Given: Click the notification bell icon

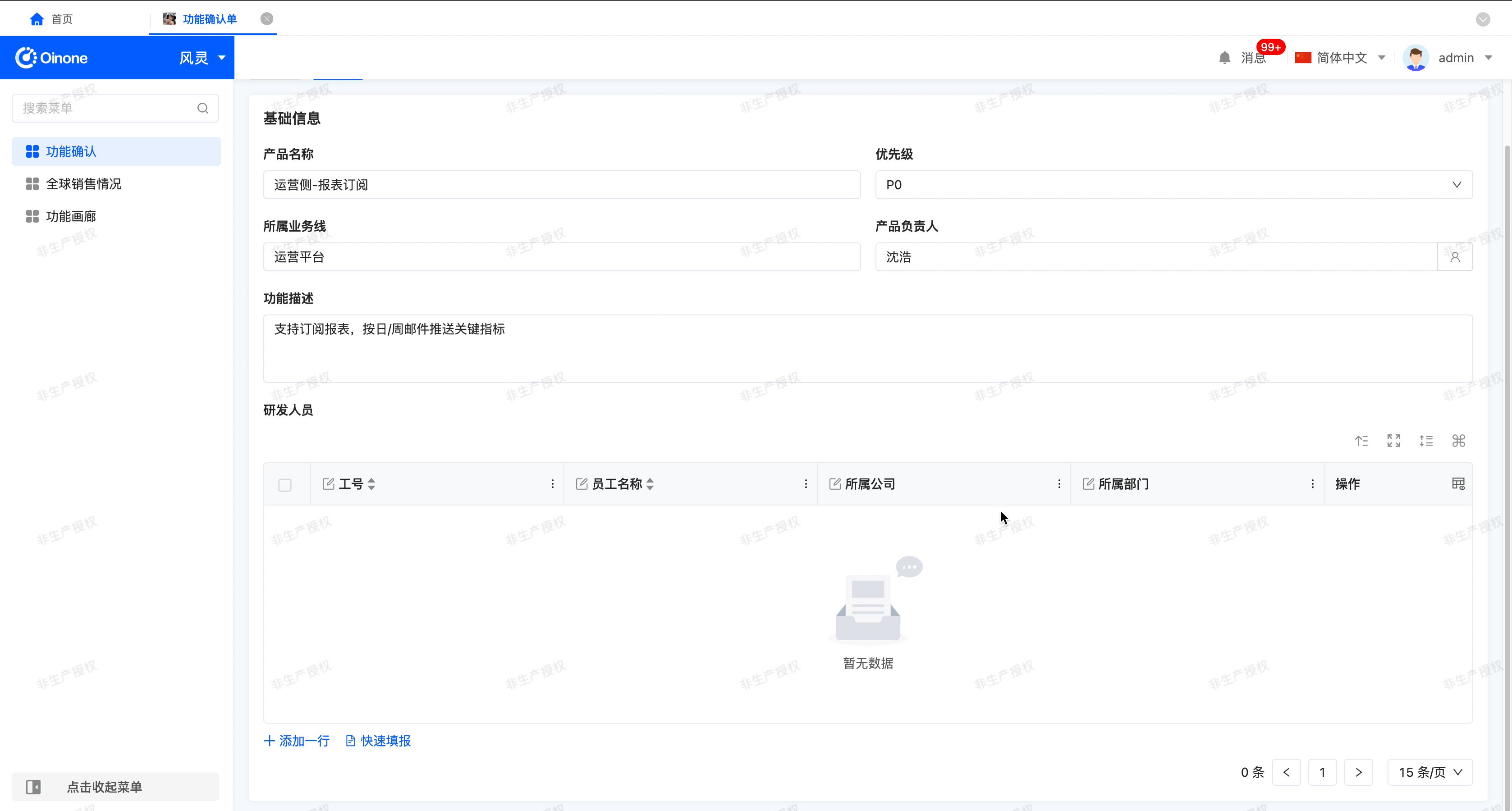Looking at the screenshot, I should [1224, 58].
